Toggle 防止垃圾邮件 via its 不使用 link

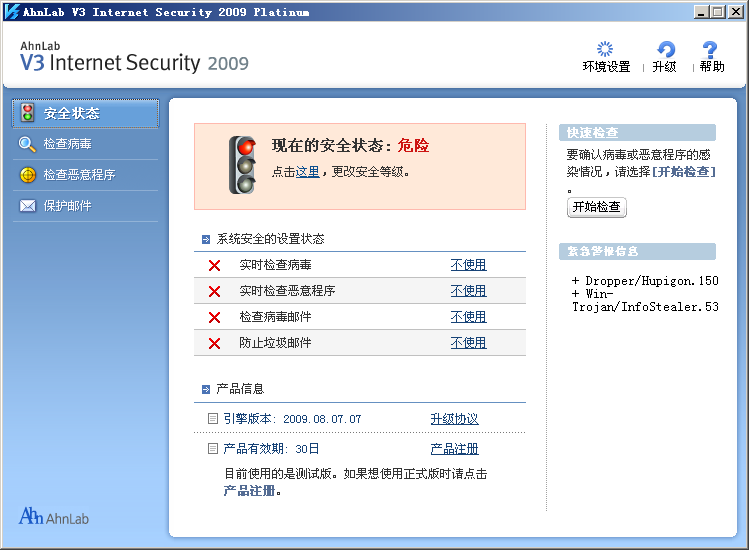[x=468, y=343]
